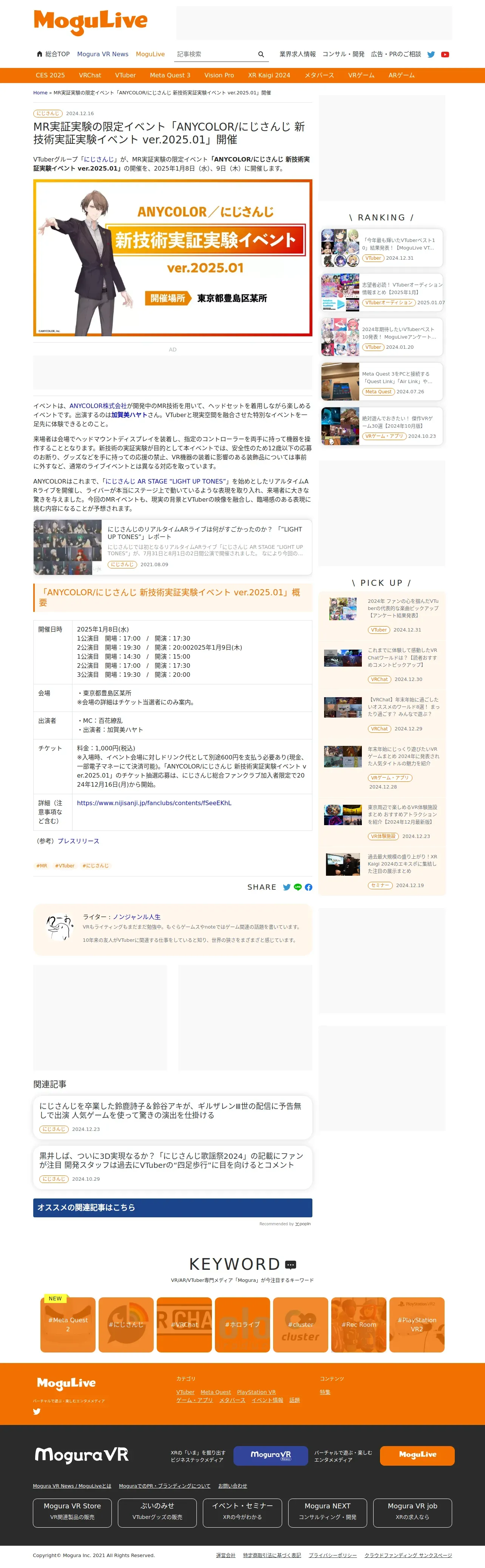Viewport: 485px width, 1568px height.
Task: Open the CES 2025 category
Action: tap(50, 75)
